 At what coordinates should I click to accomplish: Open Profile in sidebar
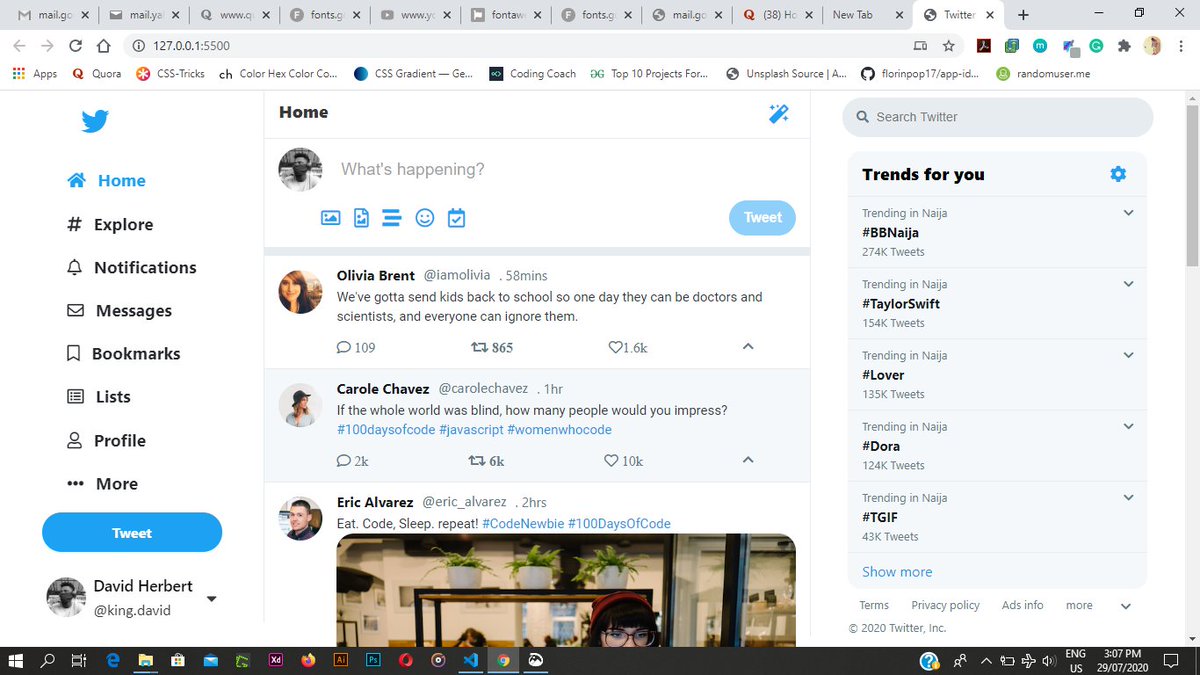105,441
